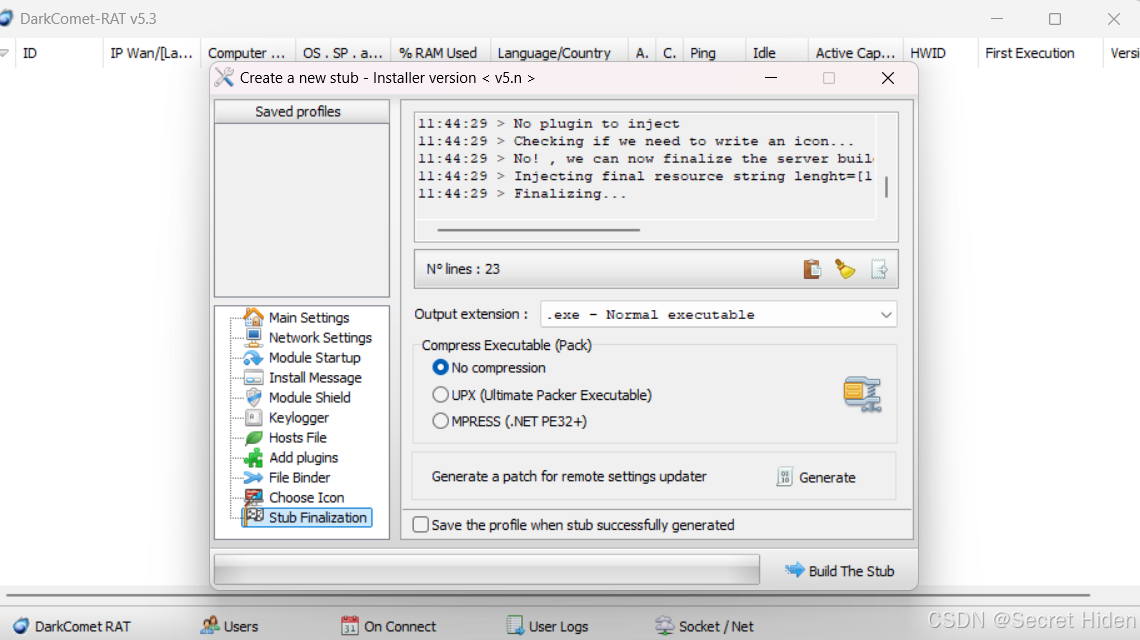Switch to the Users tab
The width and height of the screenshot is (1140, 640).
[x=230, y=626]
